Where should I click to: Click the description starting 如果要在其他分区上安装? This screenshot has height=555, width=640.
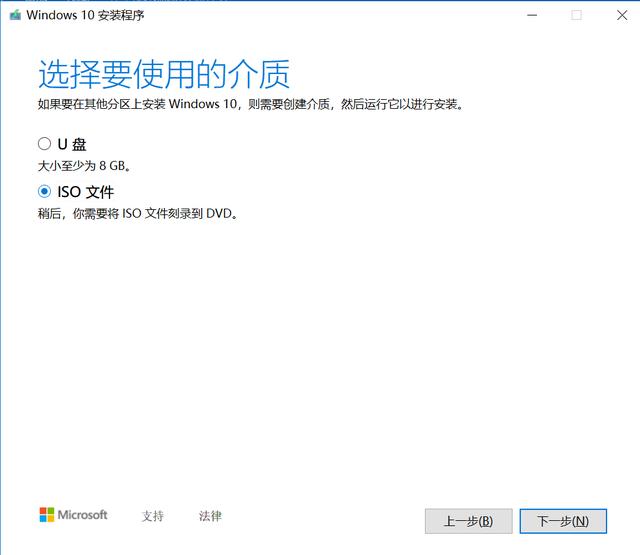pyautogui.click(x=251, y=104)
